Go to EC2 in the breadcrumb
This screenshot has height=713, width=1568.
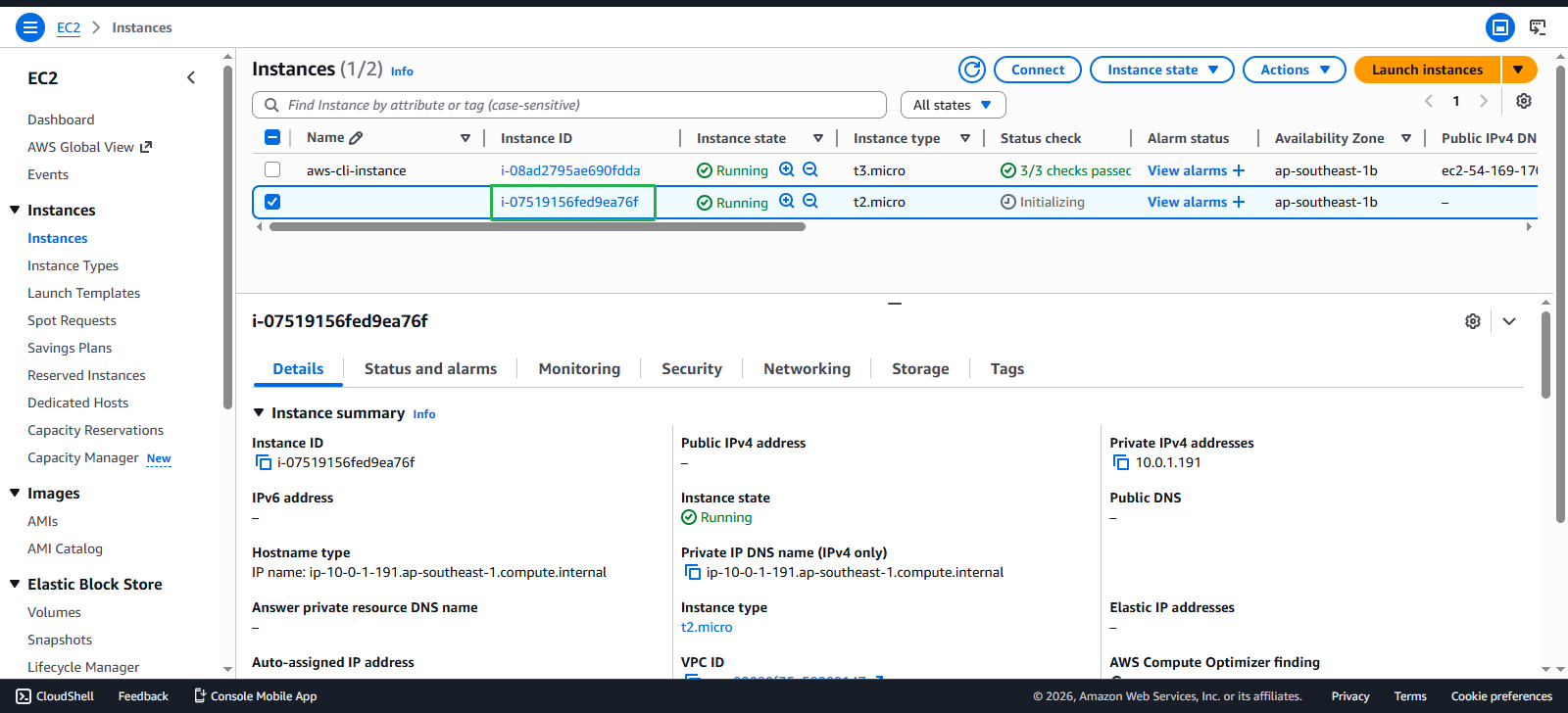coord(69,27)
